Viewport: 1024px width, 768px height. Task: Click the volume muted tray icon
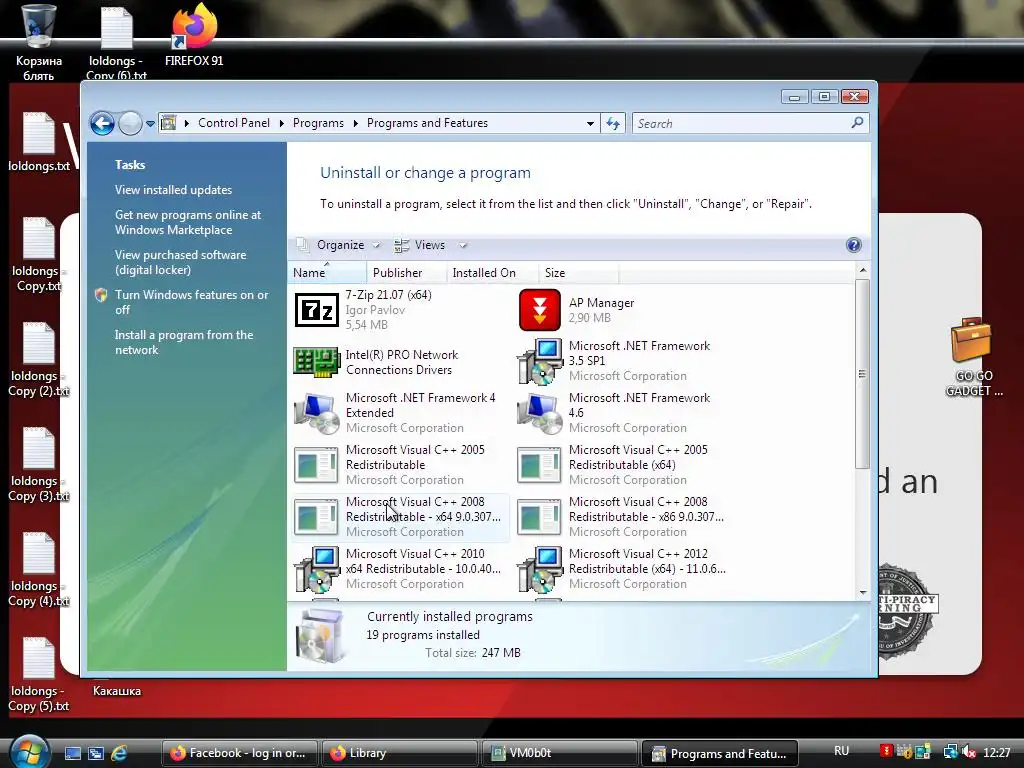tap(969, 752)
